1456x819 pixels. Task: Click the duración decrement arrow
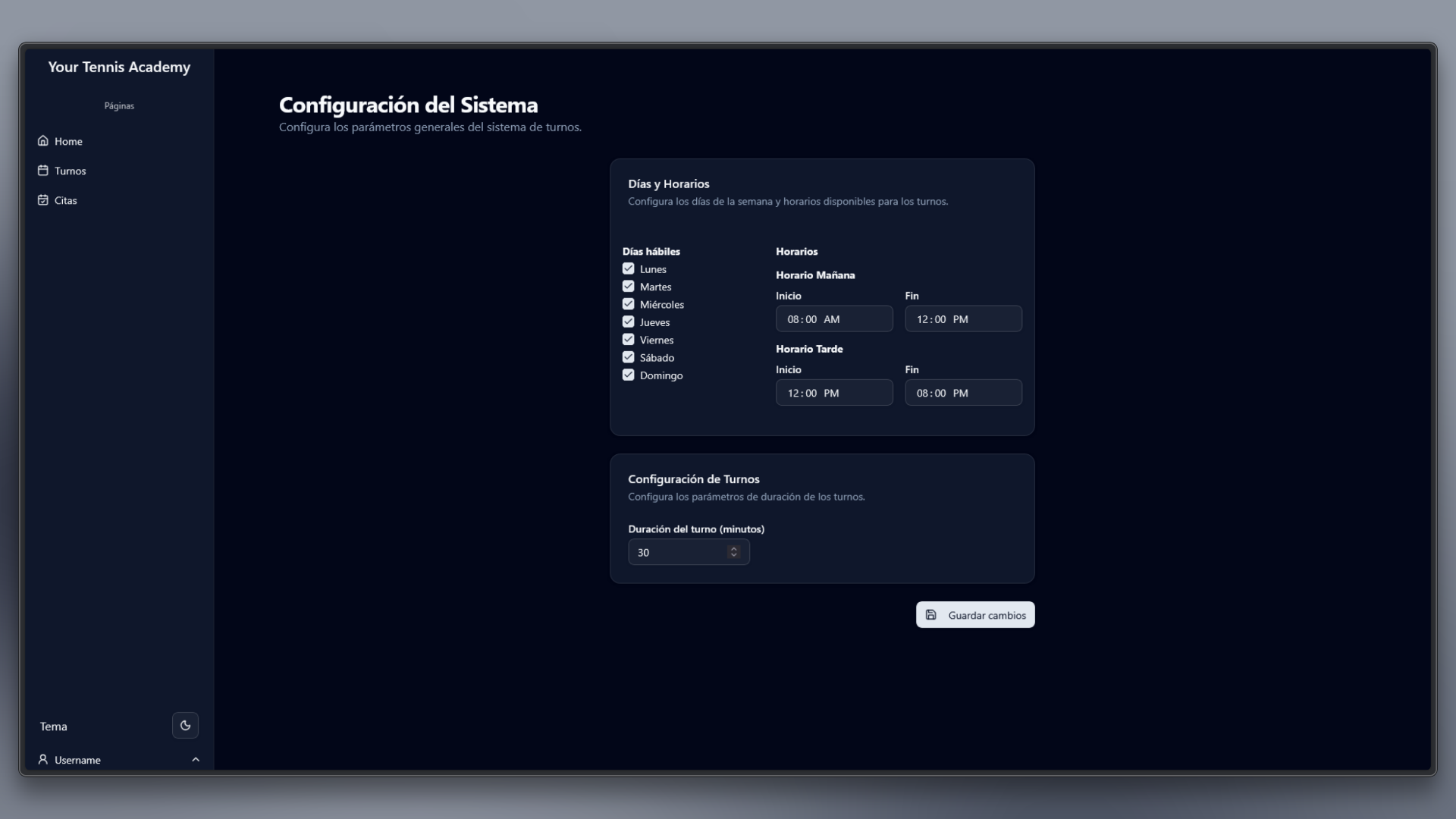[x=733, y=556]
